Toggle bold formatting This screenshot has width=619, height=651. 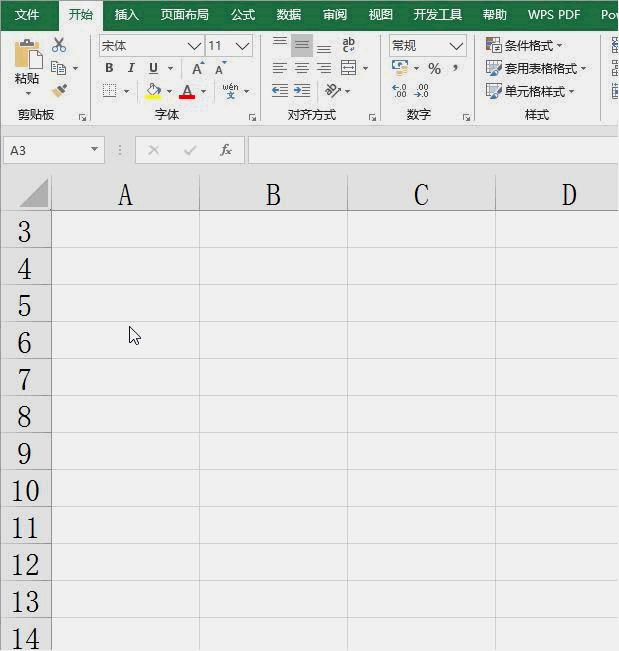(109, 69)
